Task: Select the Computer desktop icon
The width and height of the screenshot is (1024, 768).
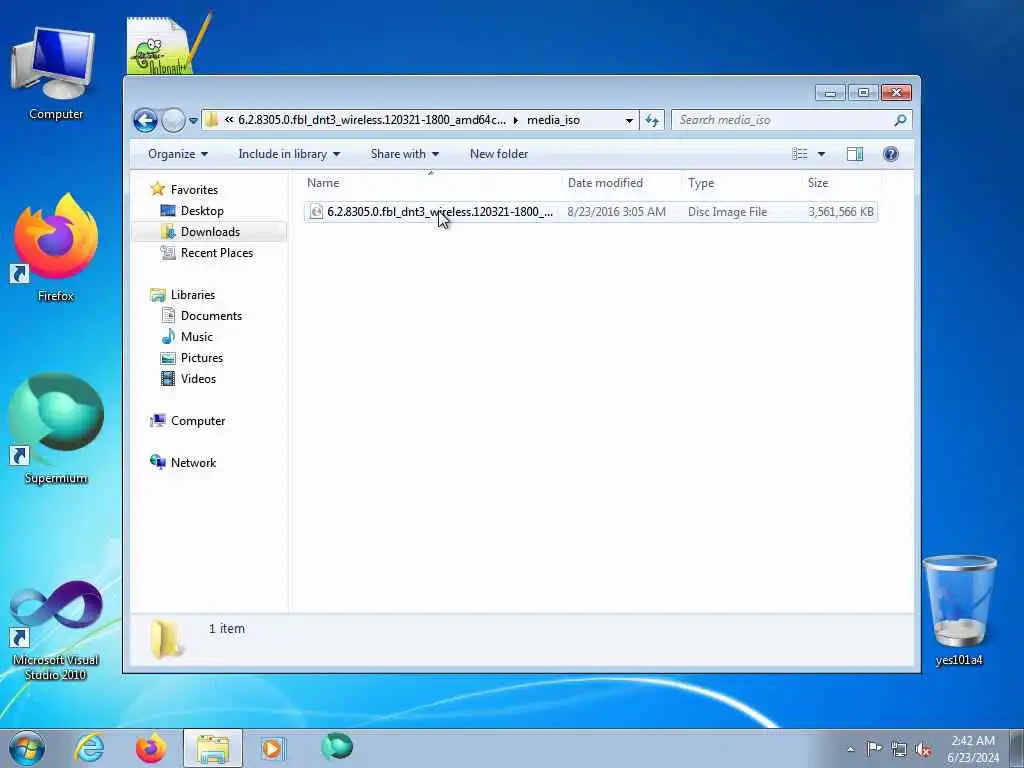Action: click(x=56, y=74)
